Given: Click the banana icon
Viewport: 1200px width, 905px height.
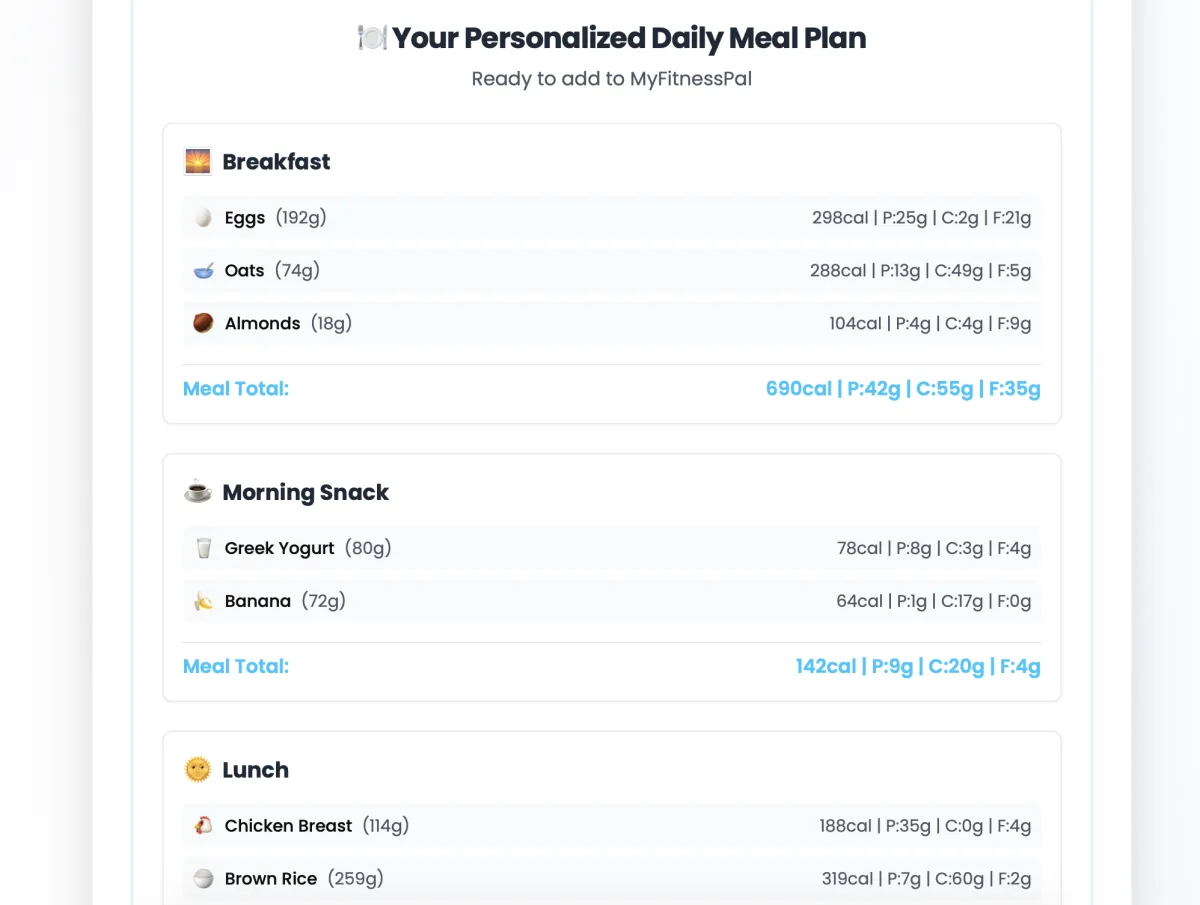Looking at the screenshot, I should point(203,601).
